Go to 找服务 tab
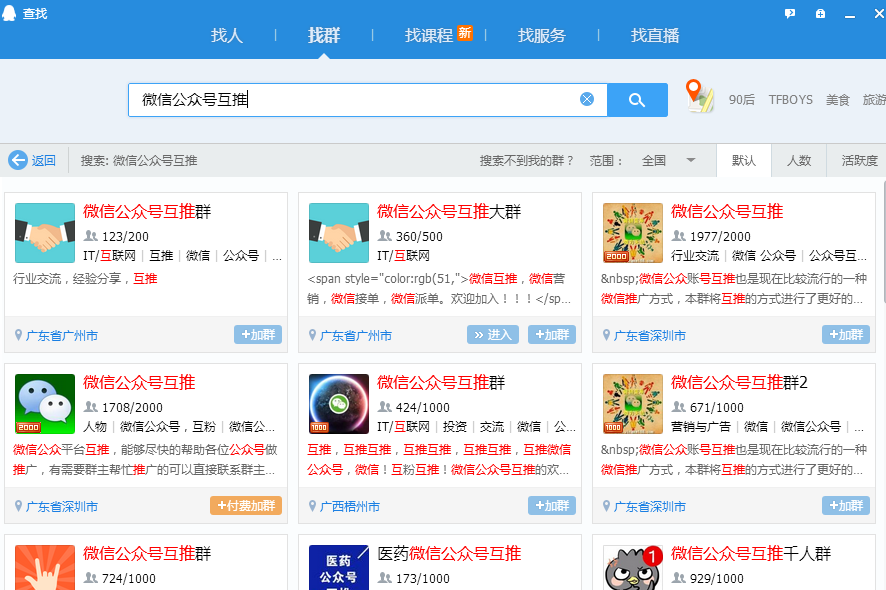Viewport: 886px width, 590px height. tap(542, 36)
